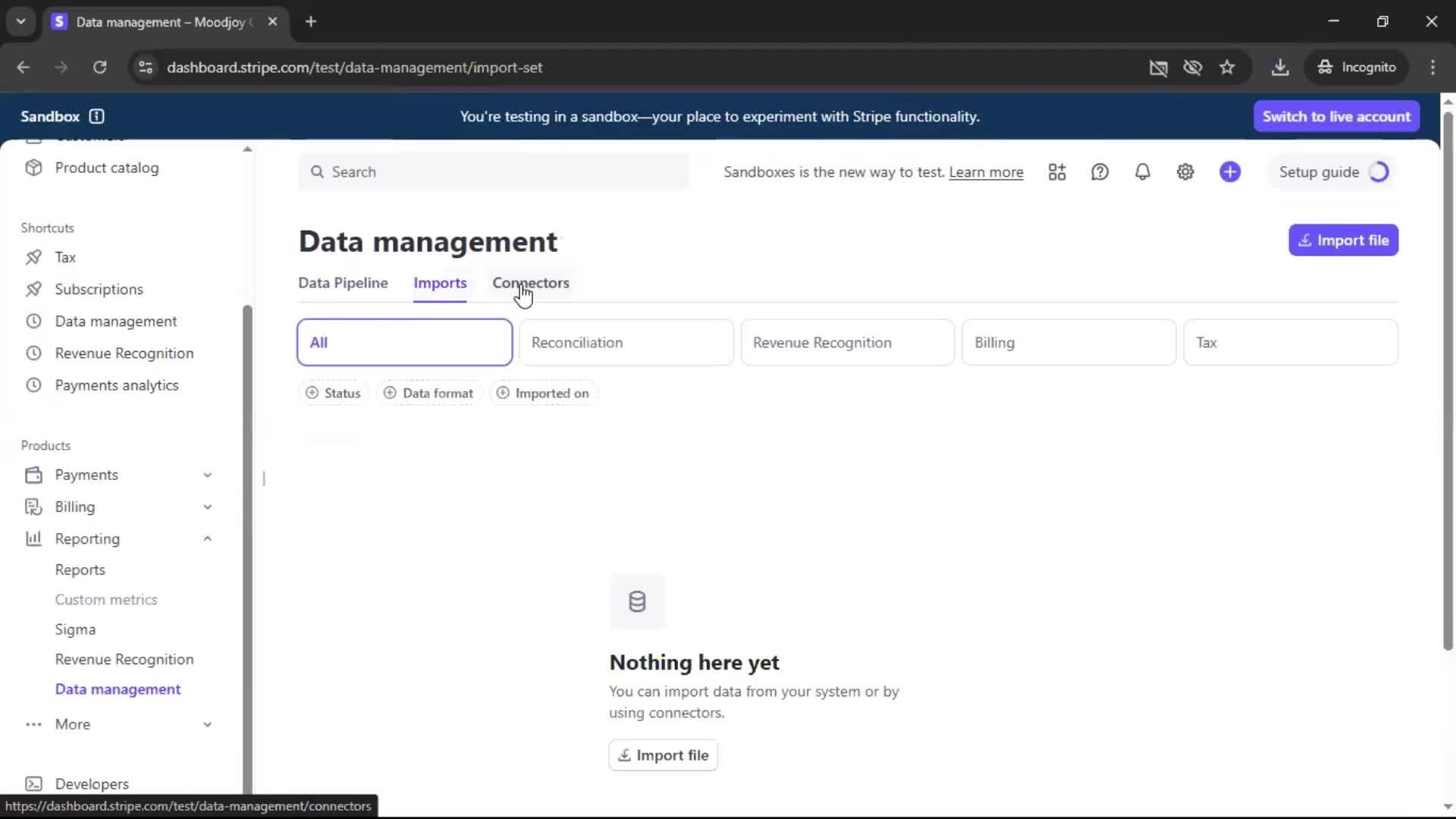Viewport: 1456px width, 819px height.
Task: Click the help question mark icon
Action: [x=1100, y=172]
